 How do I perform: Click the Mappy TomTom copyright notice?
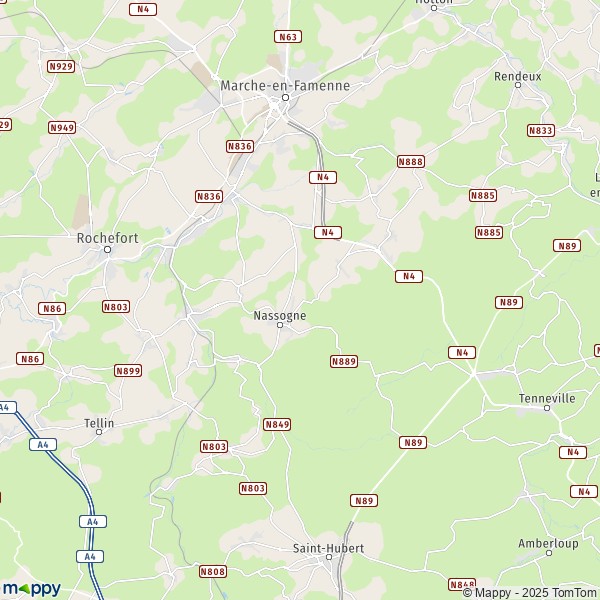coord(530,593)
